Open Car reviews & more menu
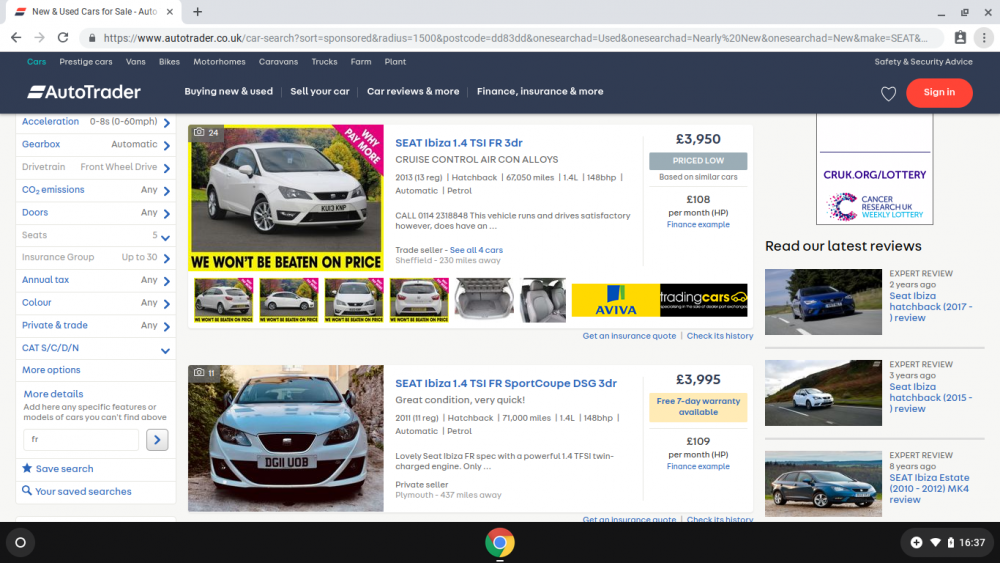Viewport: 1000px width, 563px height. click(x=413, y=91)
